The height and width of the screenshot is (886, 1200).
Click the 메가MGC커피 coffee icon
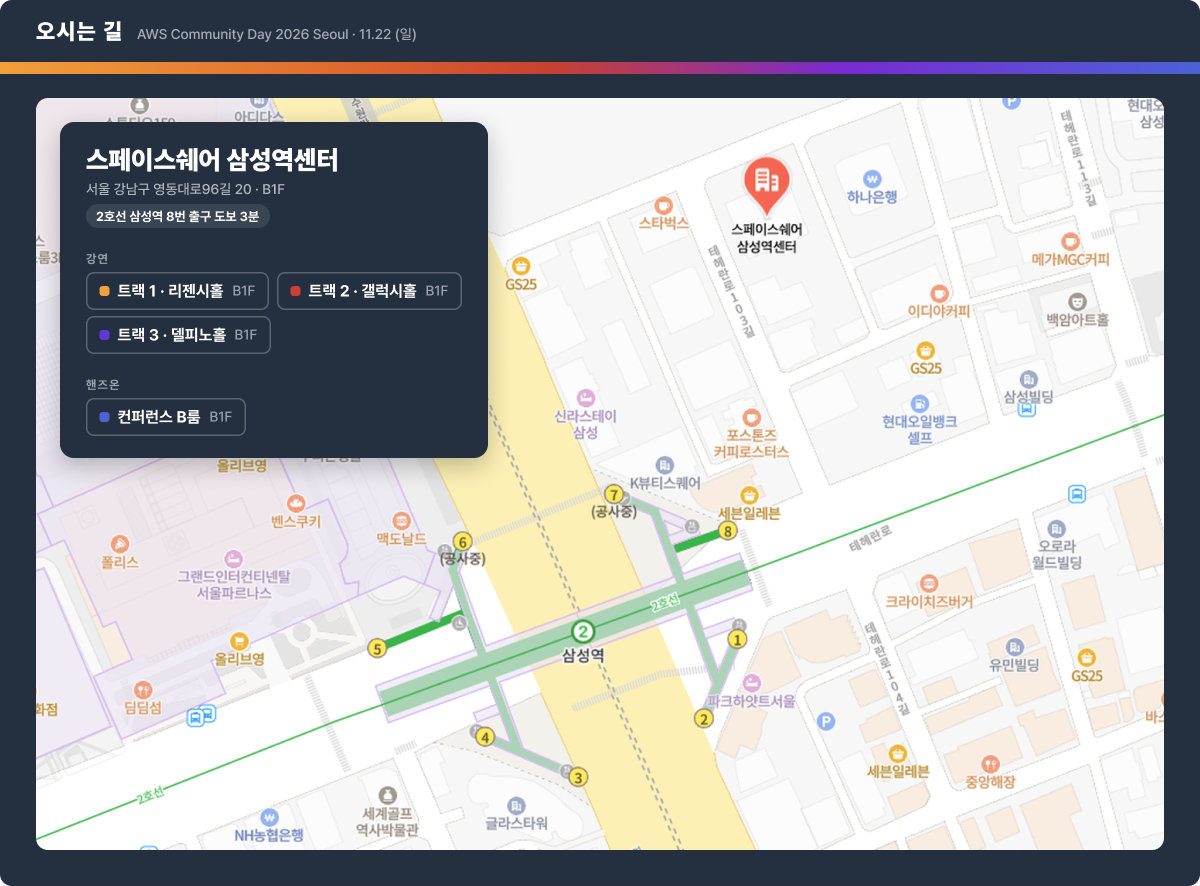1070,241
